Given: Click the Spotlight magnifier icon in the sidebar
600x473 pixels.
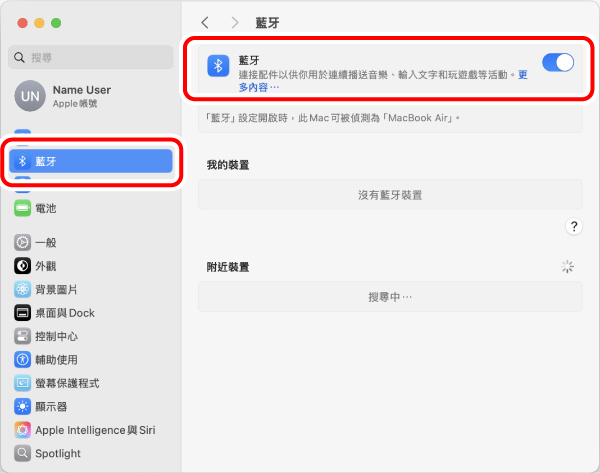Looking at the screenshot, I should 22,453.
